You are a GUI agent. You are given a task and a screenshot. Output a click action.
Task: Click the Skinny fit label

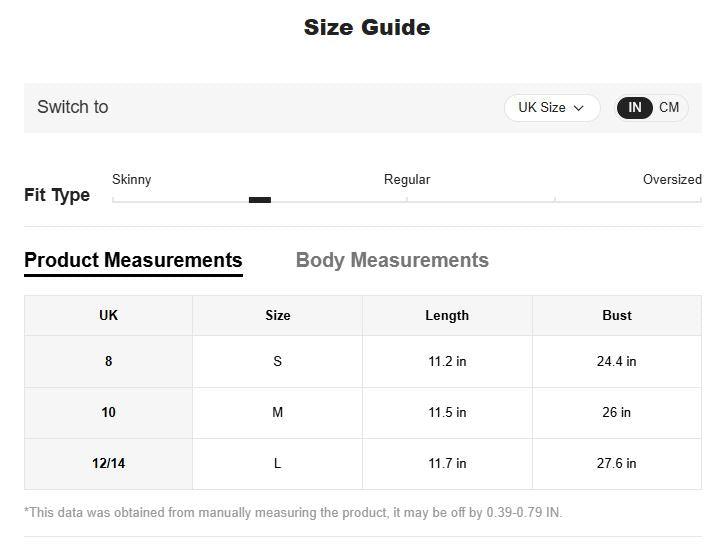point(132,180)
